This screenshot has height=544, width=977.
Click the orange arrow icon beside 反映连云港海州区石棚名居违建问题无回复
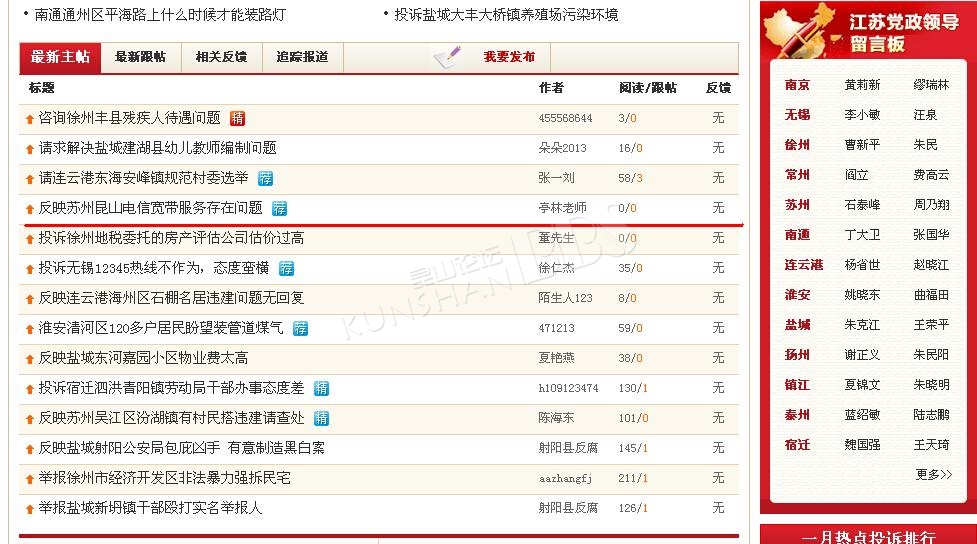tap(29, 299)
